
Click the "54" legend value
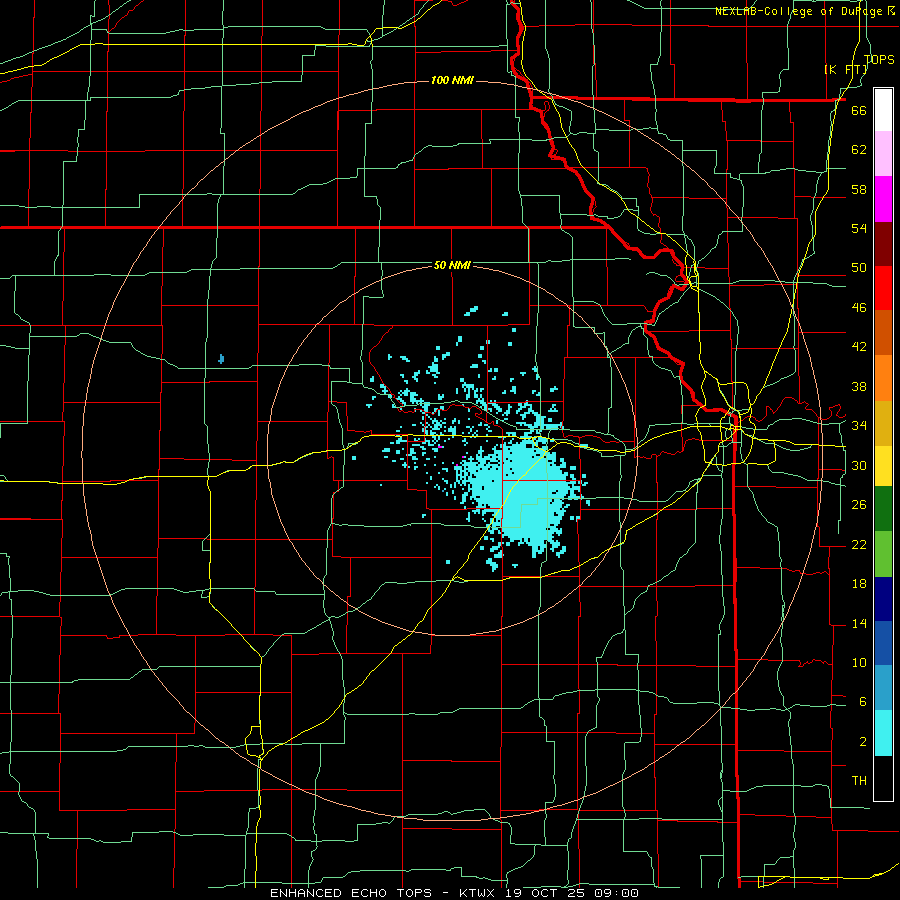859,228
